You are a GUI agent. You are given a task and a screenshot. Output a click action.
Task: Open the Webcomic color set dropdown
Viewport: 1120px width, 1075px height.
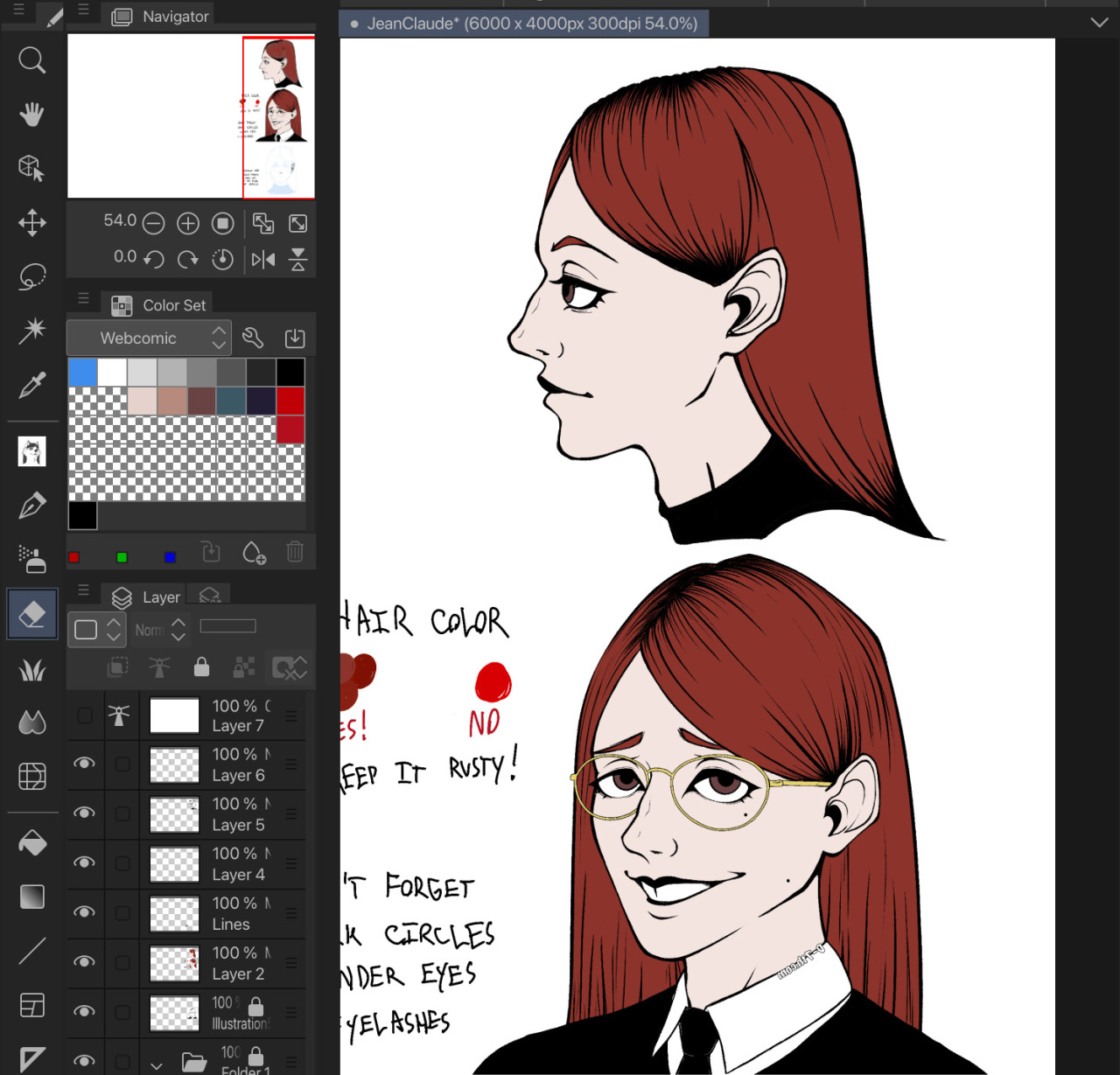150,339
